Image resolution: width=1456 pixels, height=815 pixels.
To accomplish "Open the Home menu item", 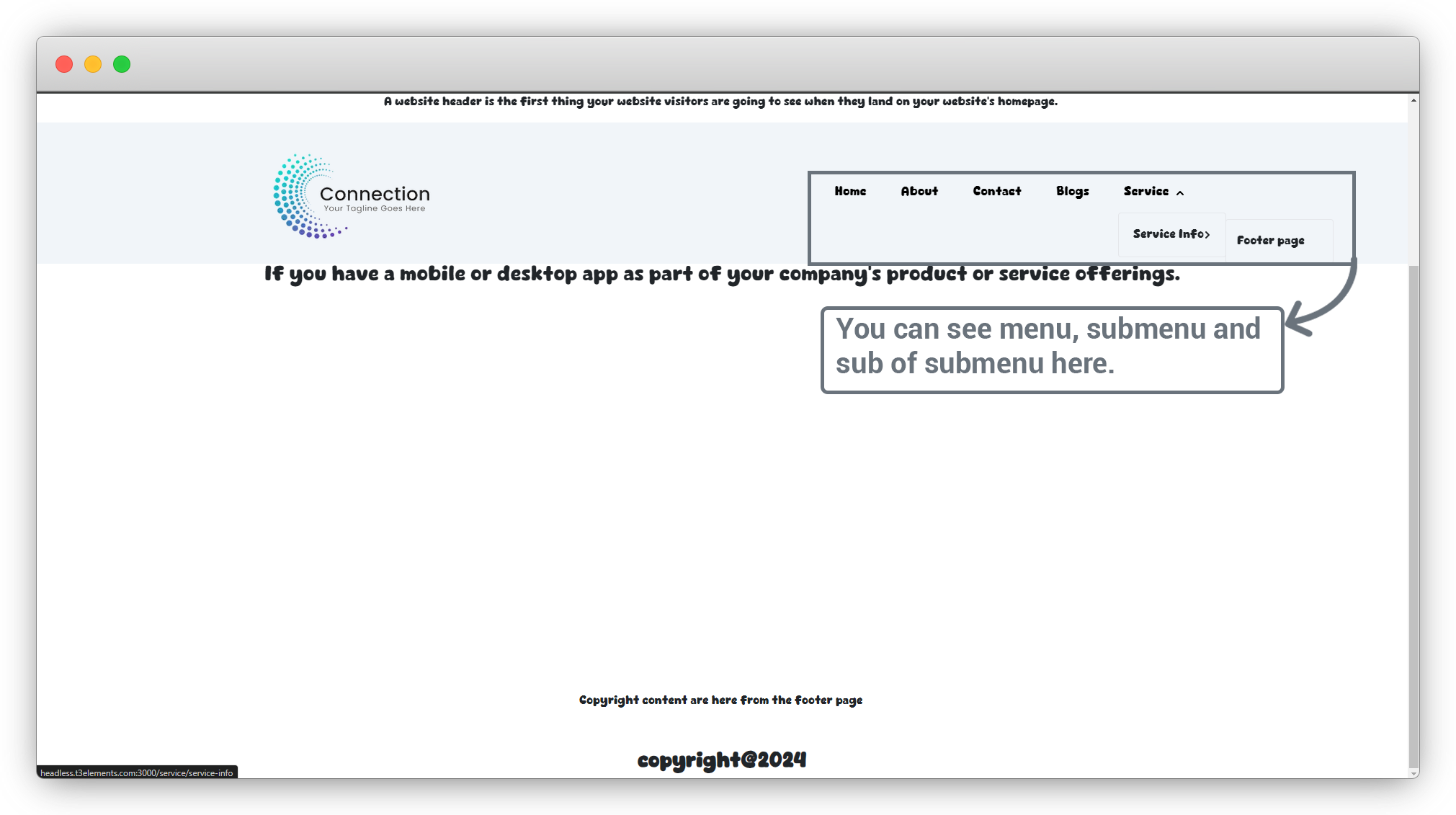I will [x=850, y=191].
